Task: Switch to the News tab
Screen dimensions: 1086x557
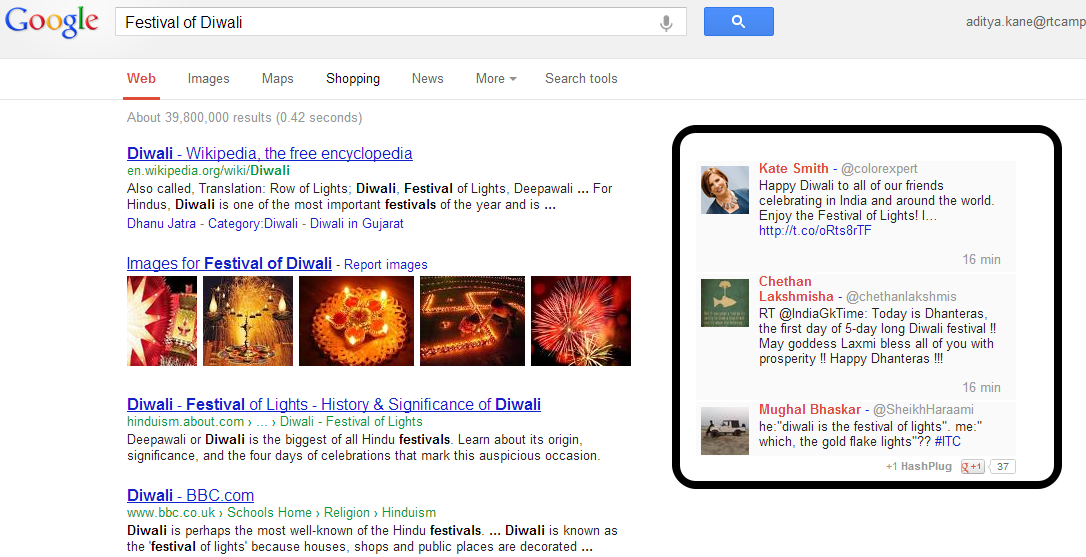Action: pyautogui.click(x=427, y=78)
